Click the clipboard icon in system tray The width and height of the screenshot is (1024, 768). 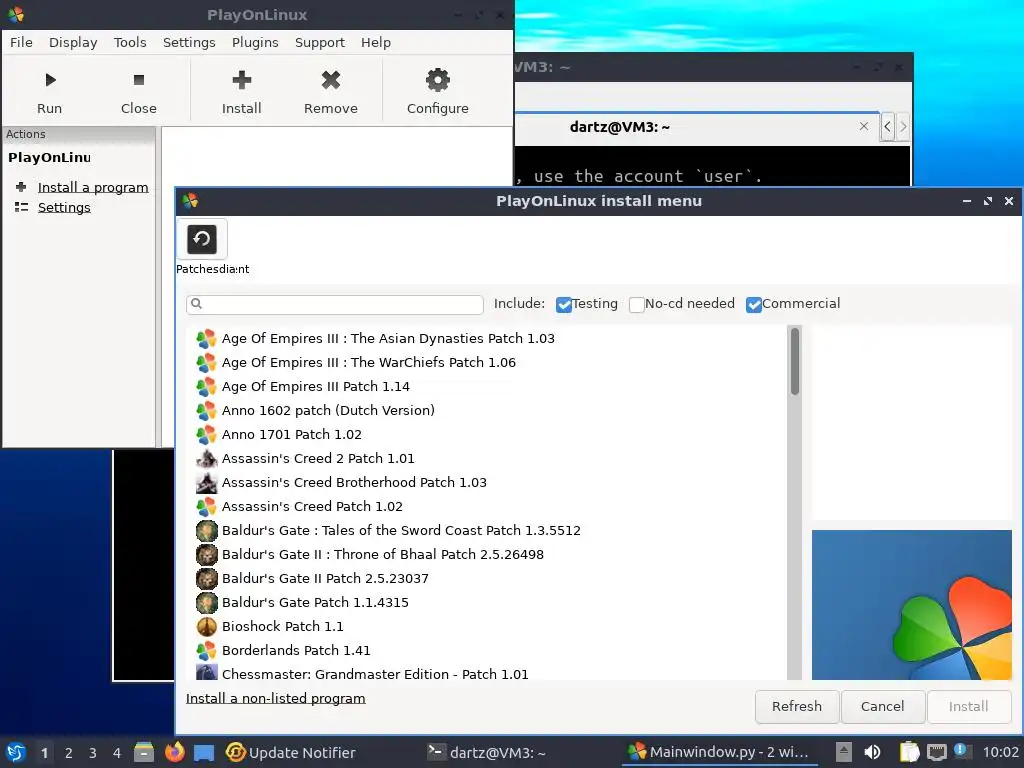pos(909,752)
